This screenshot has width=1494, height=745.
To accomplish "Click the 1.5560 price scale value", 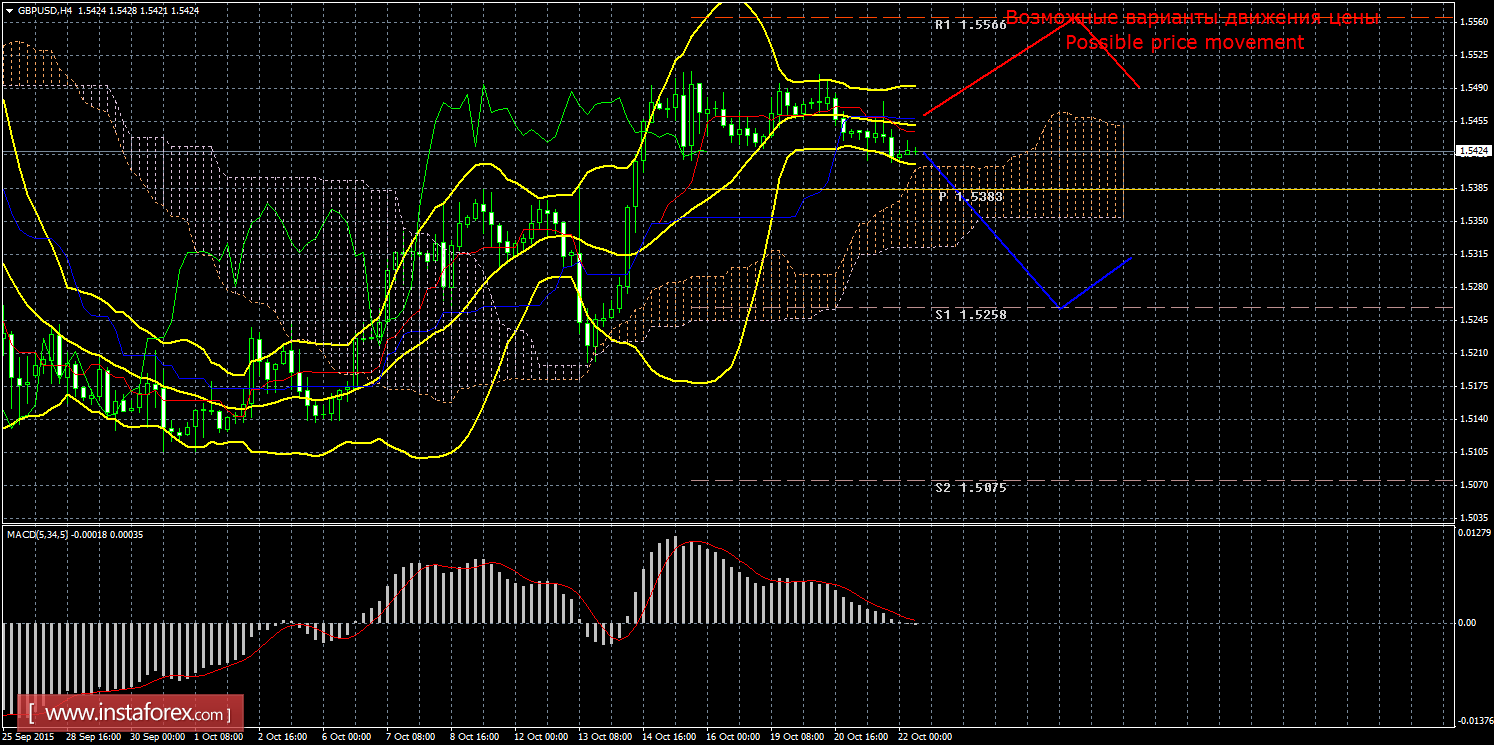I will click(x=1472, y=22).
